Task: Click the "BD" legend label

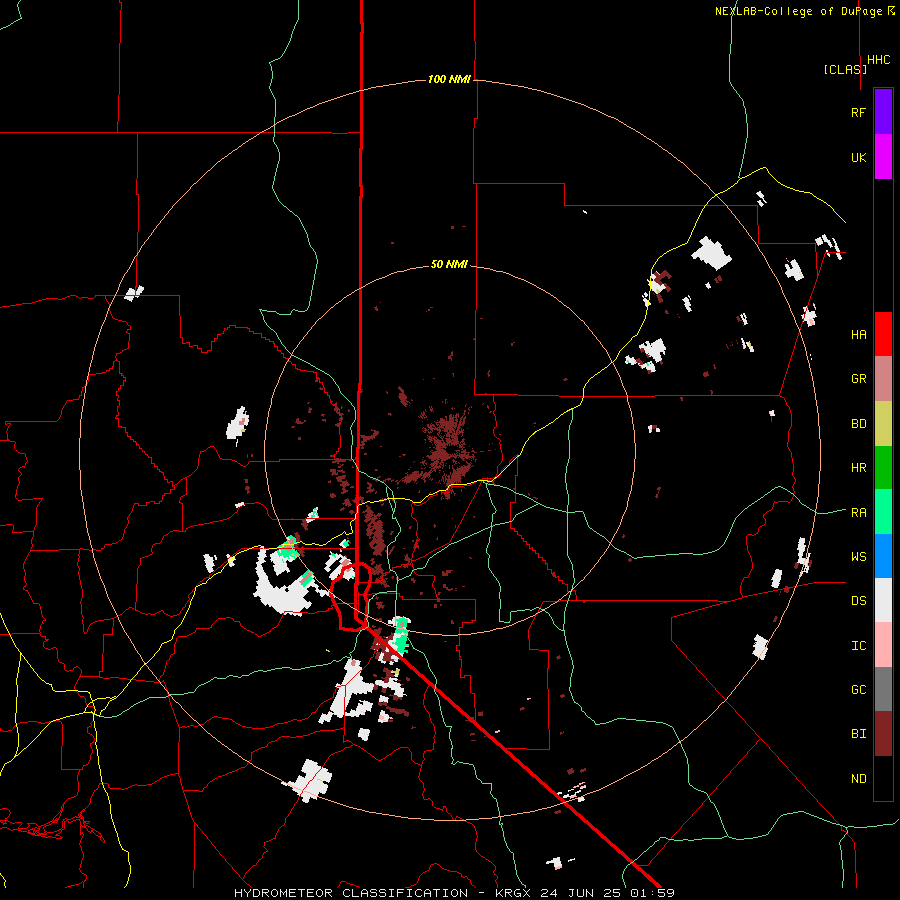Action: pos(858,424)
